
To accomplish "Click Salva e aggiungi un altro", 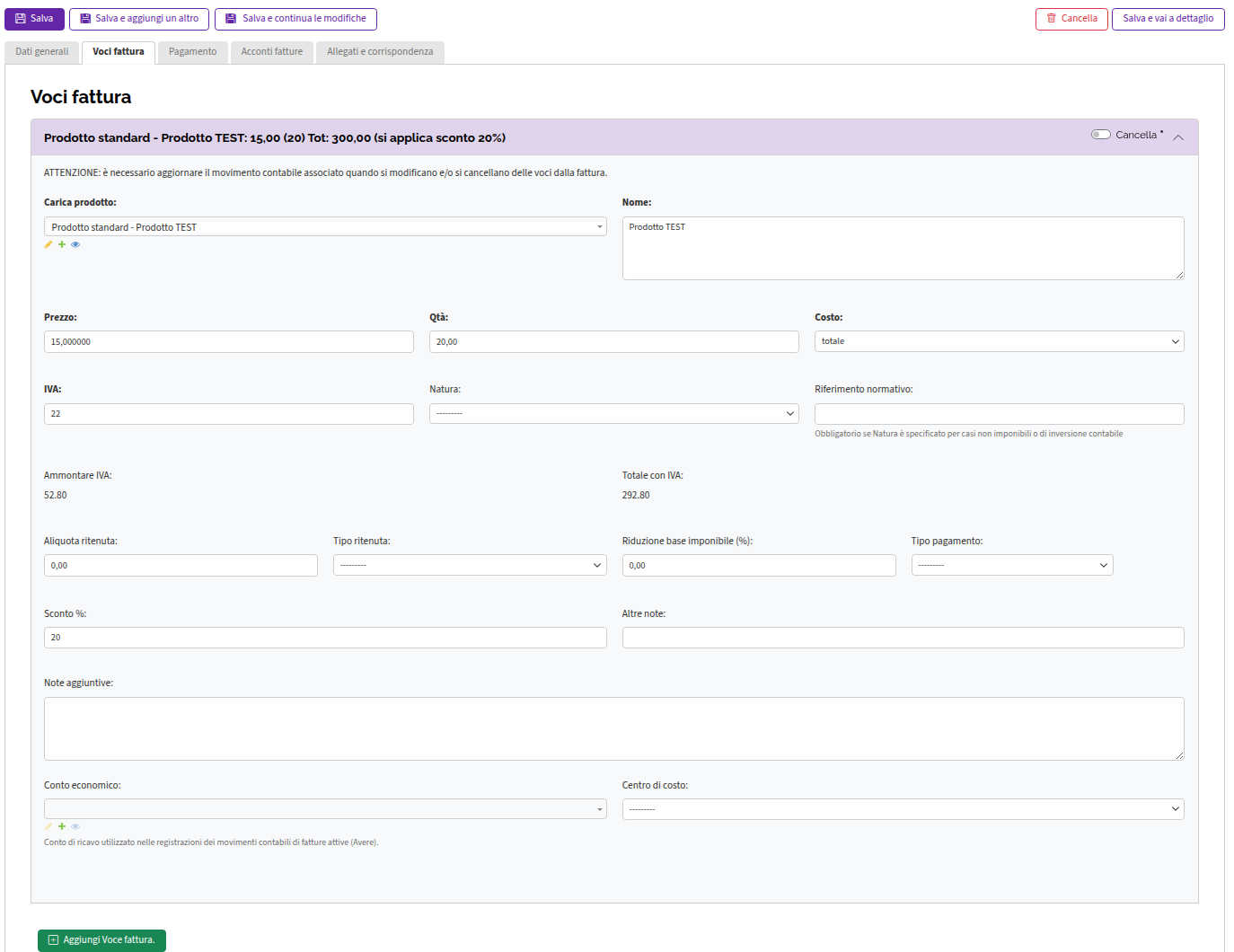I will (x=139, y=19).
